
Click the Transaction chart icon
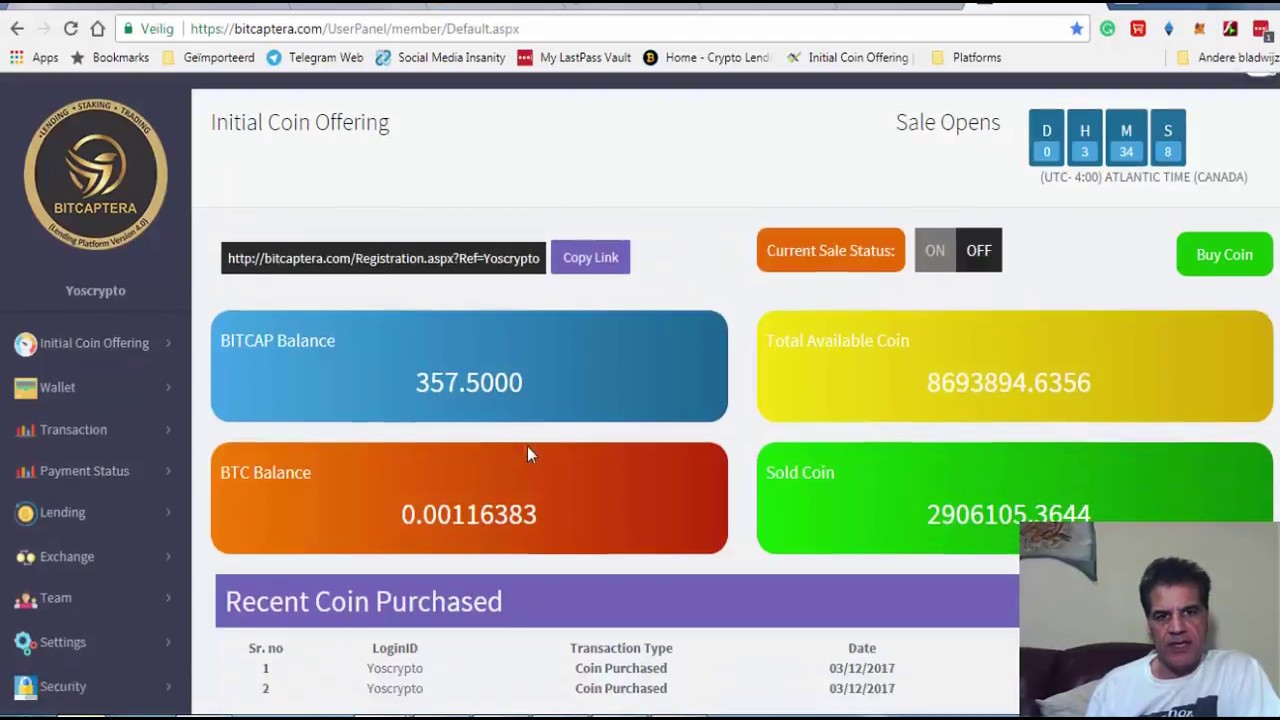(x=25, y=430)
